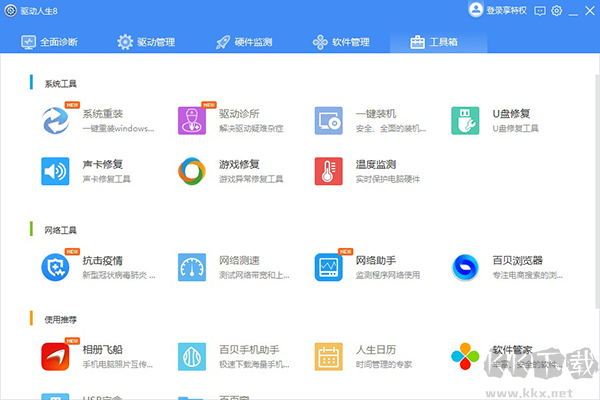The width and height of the screenshot is (600, 400).
Task: Click the 监测程序网络使用 description text
Action: [x=388, y=275]
